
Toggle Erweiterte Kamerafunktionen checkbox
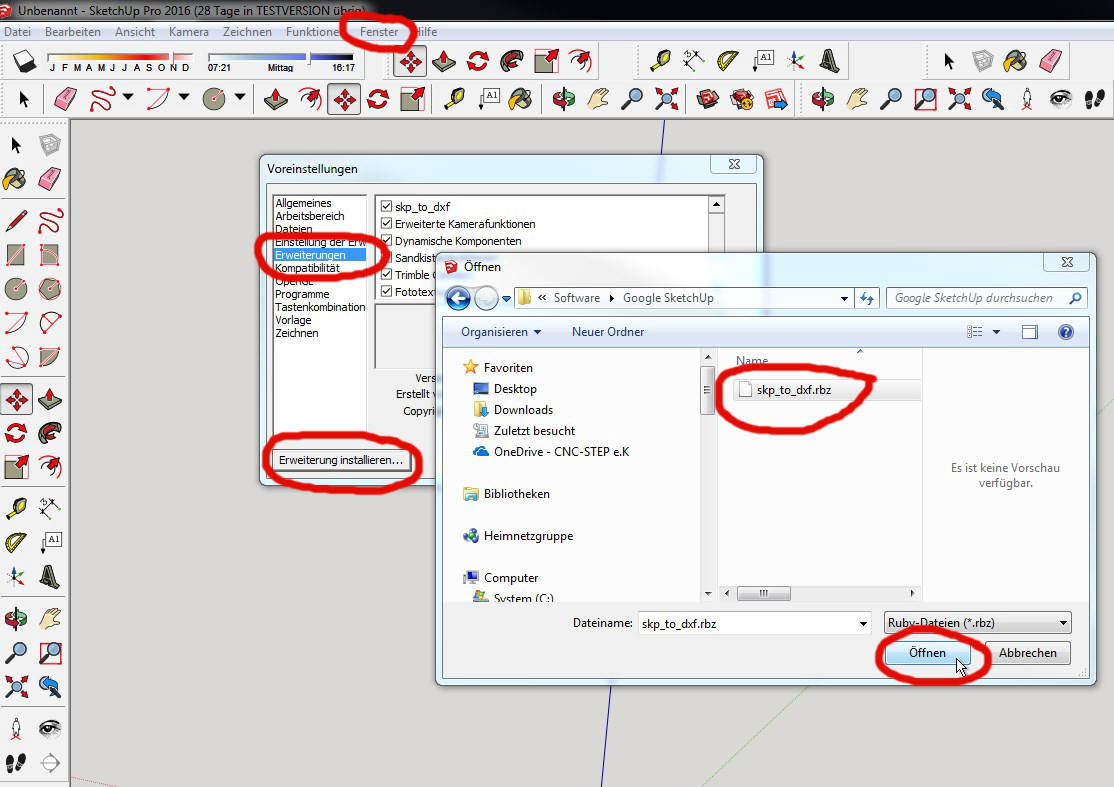386,223
